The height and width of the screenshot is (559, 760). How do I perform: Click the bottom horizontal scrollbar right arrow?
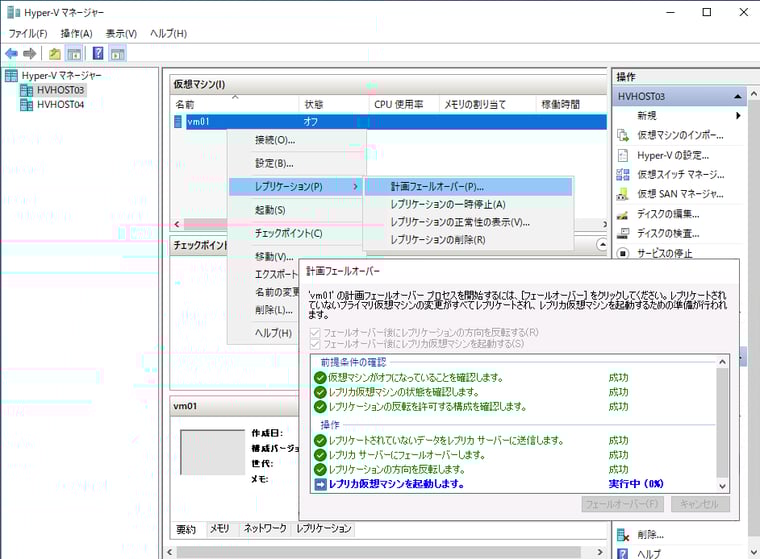pyautogui.click(x=600, y=552)
